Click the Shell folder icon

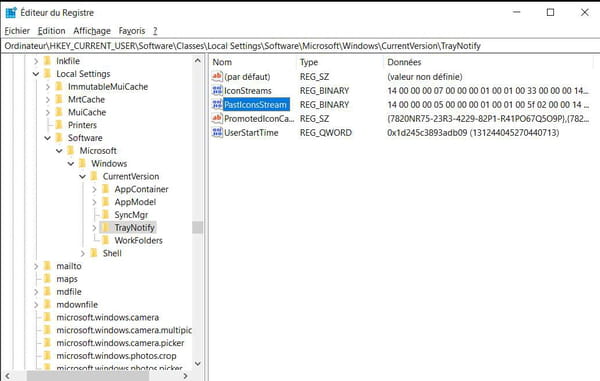[94, 253]
